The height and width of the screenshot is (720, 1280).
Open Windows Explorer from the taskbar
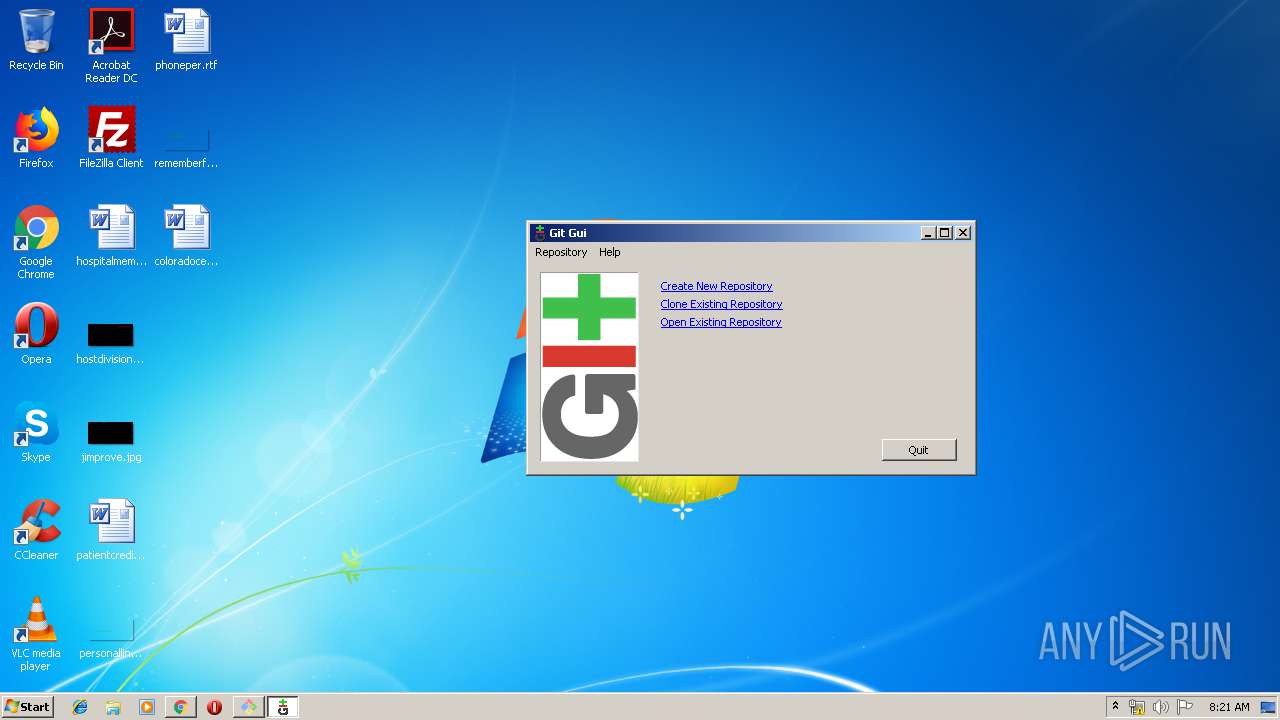(x=113, y=707)
